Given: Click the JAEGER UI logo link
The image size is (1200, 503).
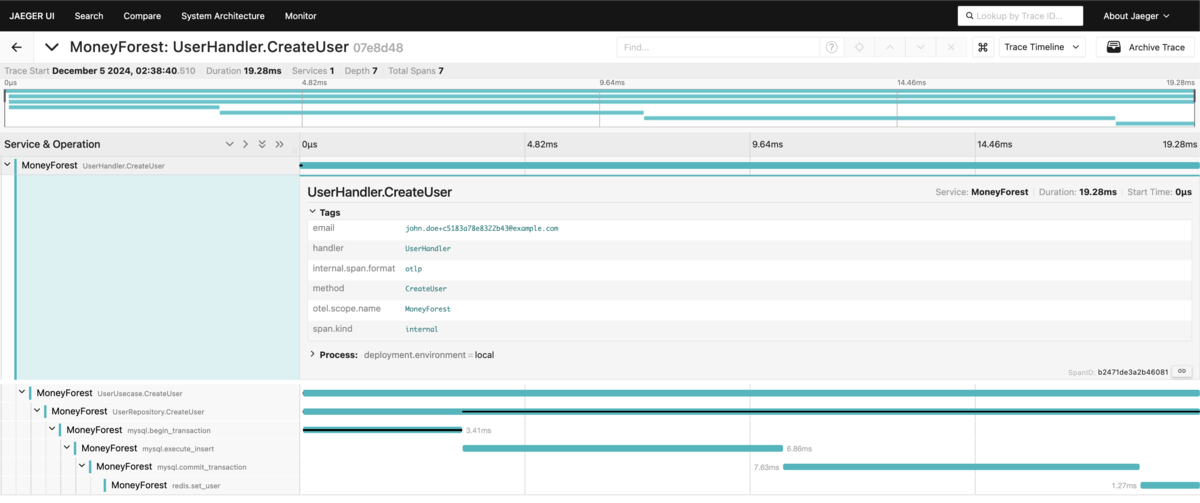Looking at the screenshot, I should point(33,16).
